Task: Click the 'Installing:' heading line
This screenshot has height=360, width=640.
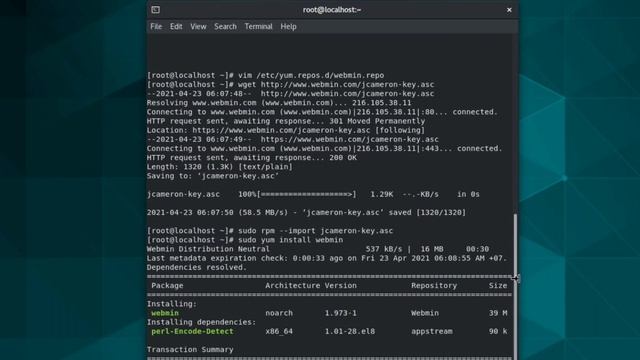Action: pyautogui.click(x=172, y=304)
